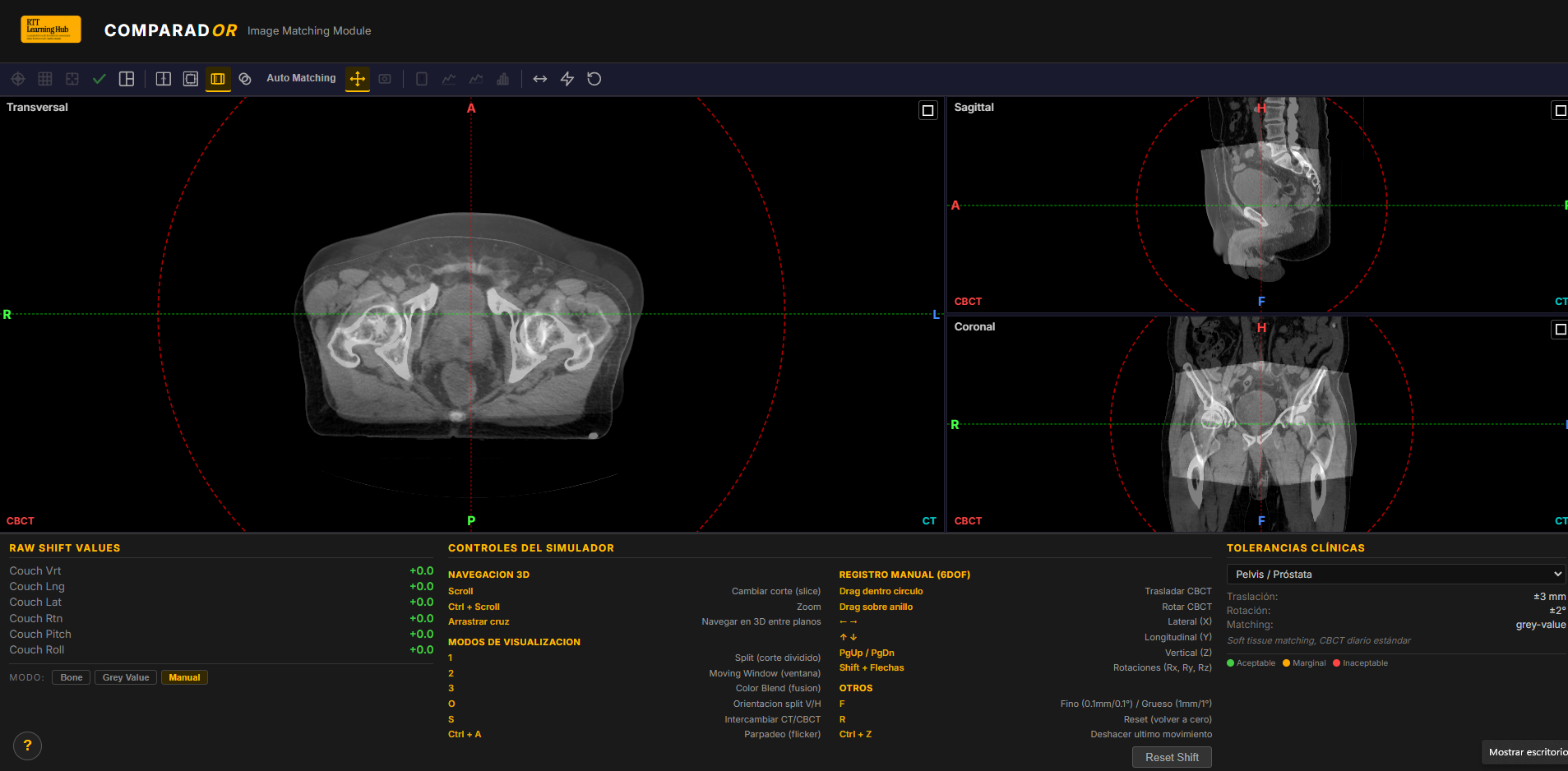Click the horizontal double-arrow swap icon
Screen dimensions: 1568x771
[540, 79]
